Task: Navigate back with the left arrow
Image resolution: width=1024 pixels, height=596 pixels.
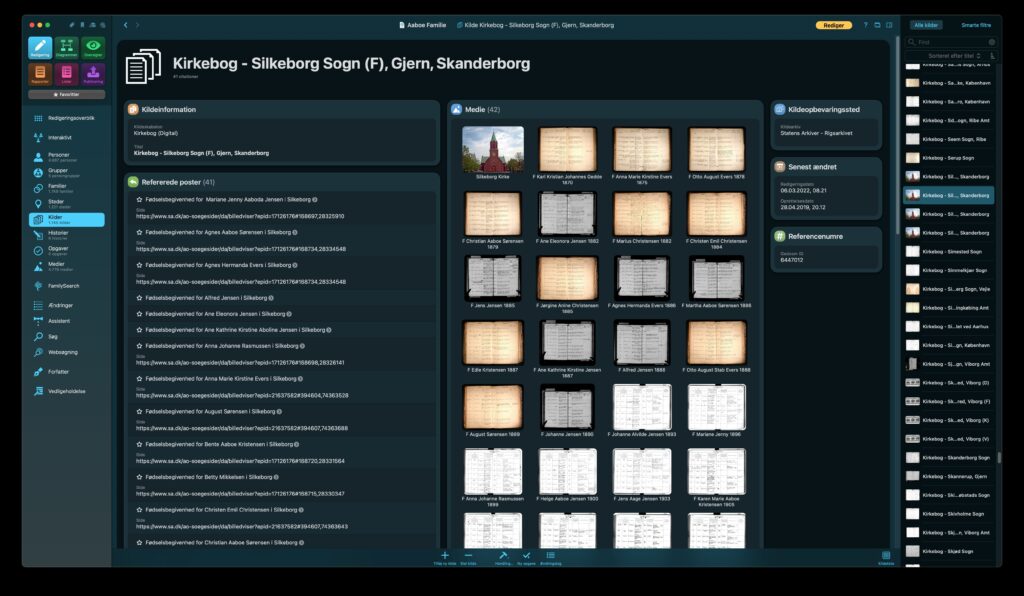Action: click(125, 25)
